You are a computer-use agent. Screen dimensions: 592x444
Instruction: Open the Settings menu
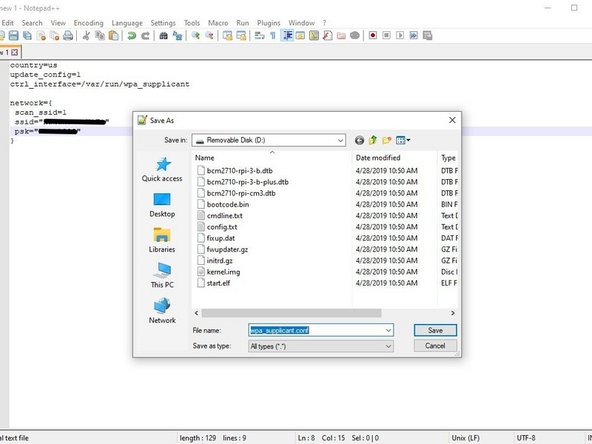163,23
